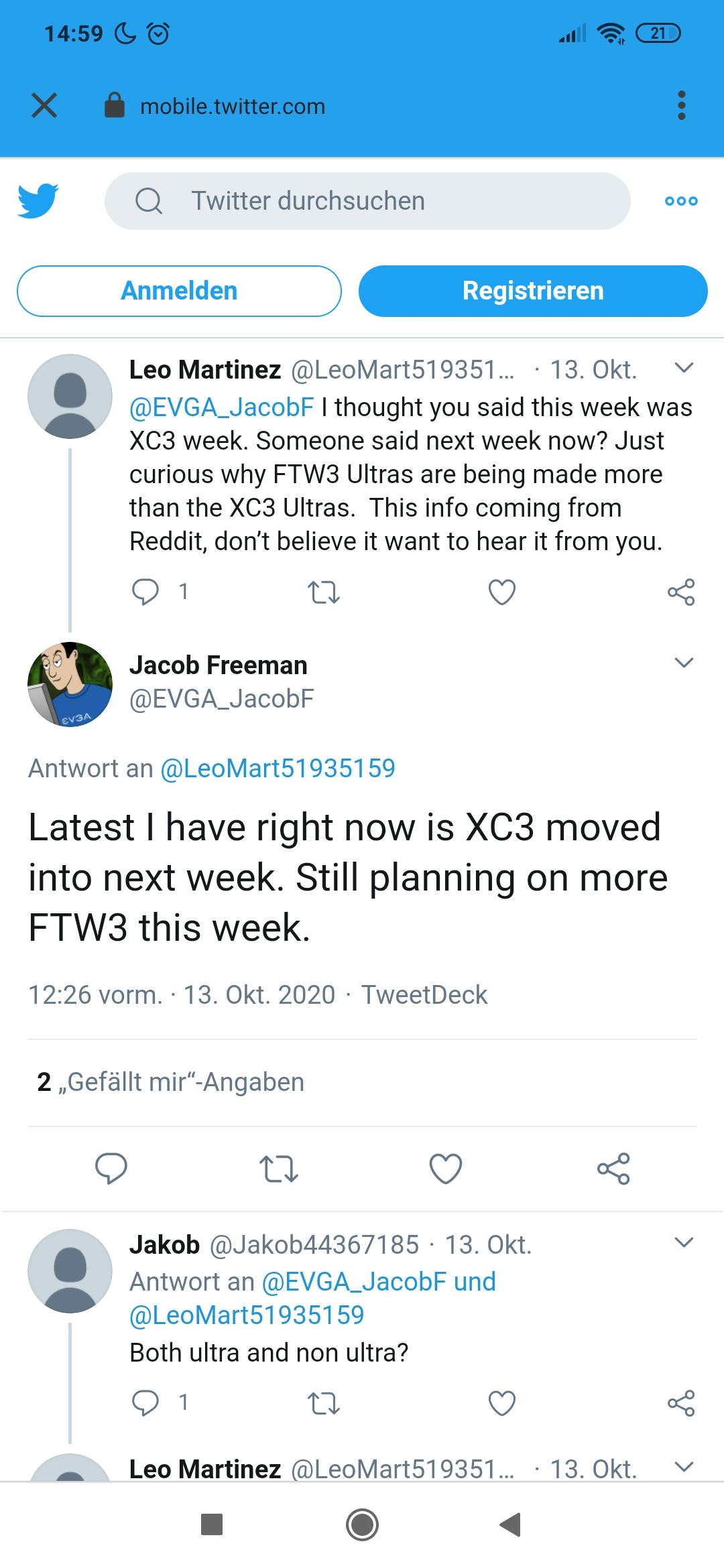Open Twitter's more options dots

coord(681,201)
